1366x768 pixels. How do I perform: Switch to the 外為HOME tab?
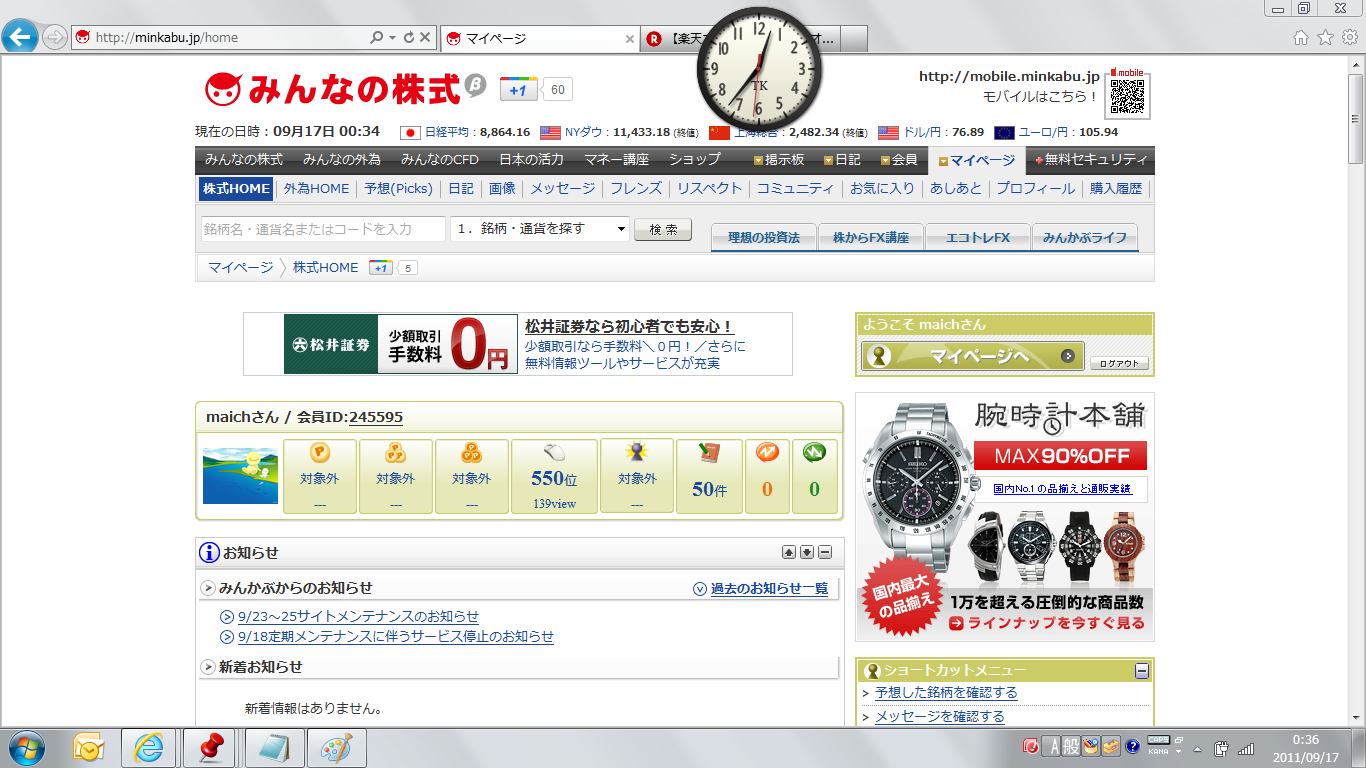[316, 188]
